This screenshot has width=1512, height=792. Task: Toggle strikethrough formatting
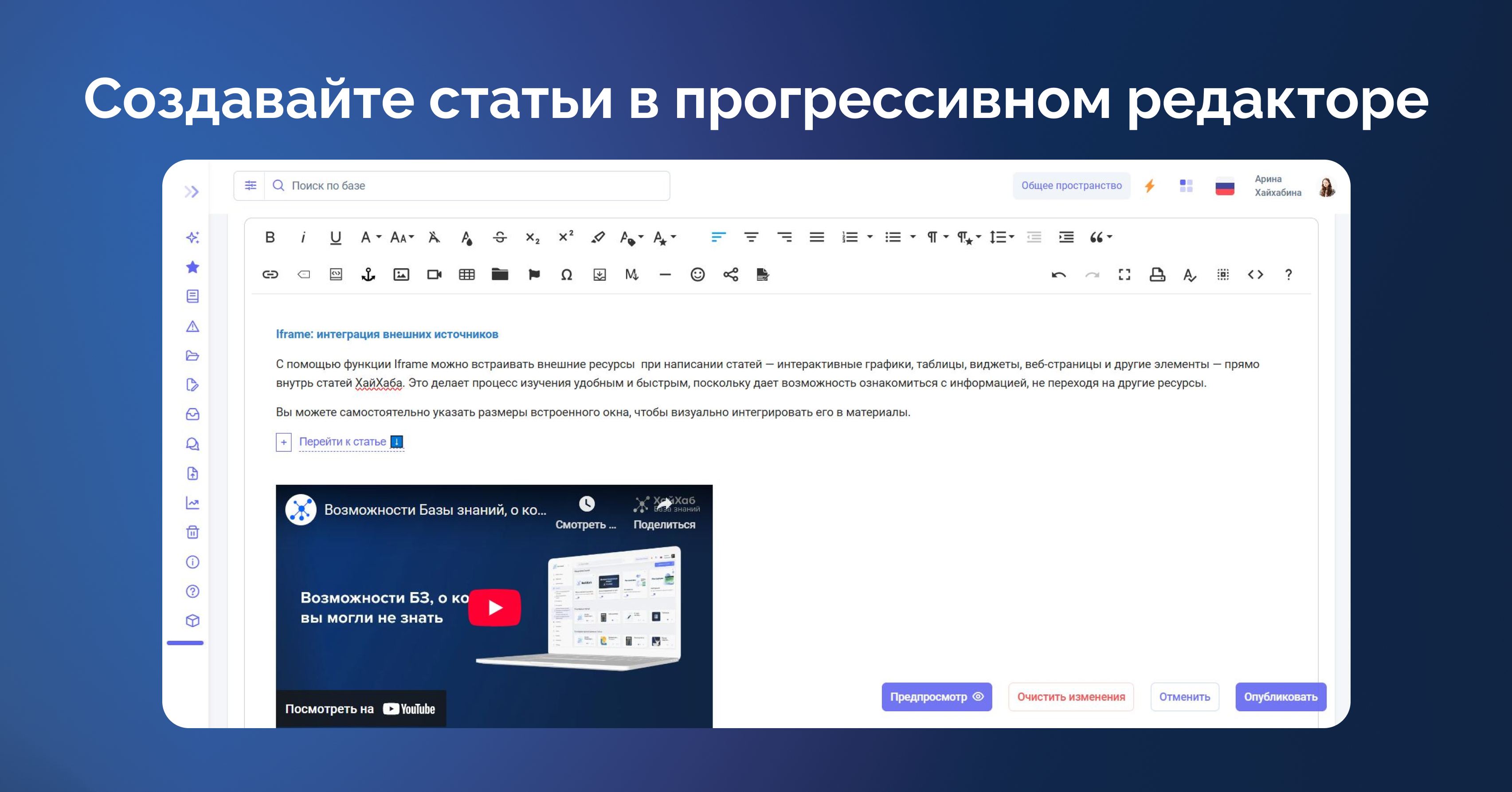(x=500, y=237)
